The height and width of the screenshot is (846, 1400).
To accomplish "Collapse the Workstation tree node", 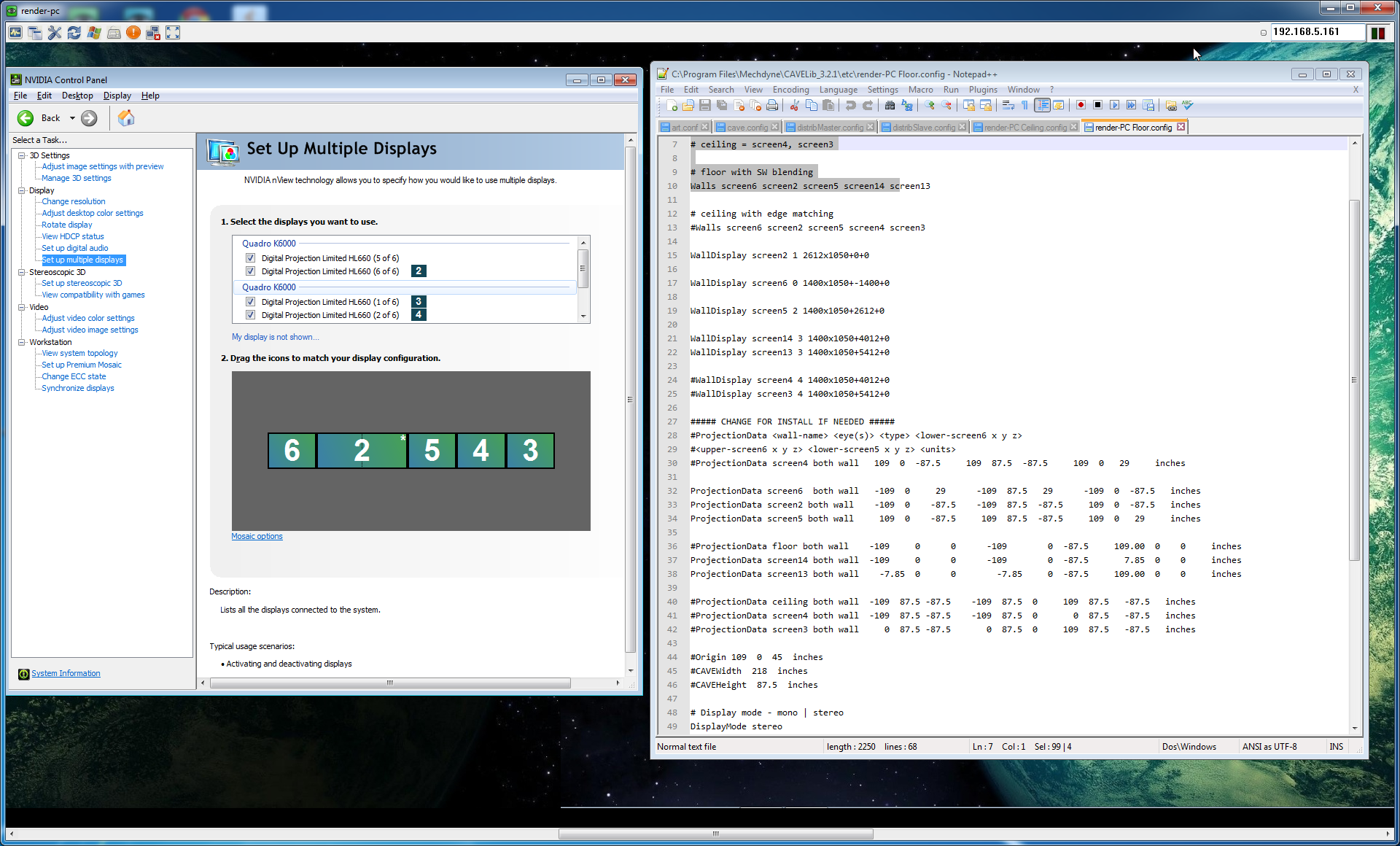I will coord(22,342).
